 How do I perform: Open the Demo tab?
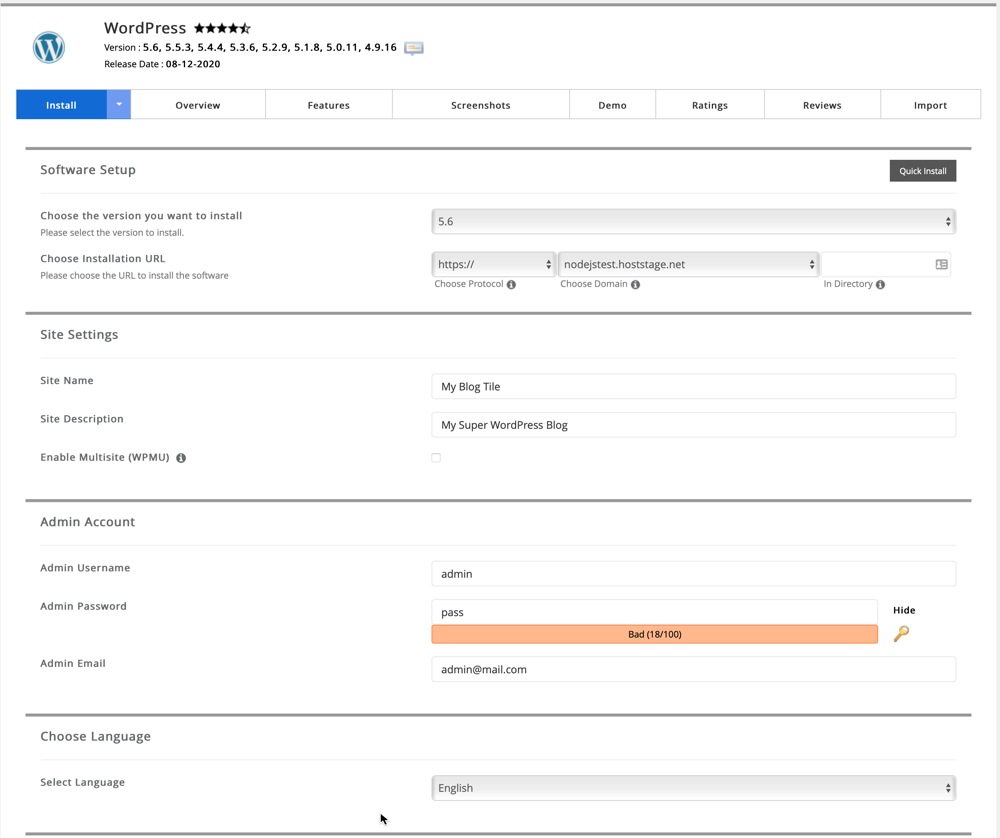pos(612,105)
